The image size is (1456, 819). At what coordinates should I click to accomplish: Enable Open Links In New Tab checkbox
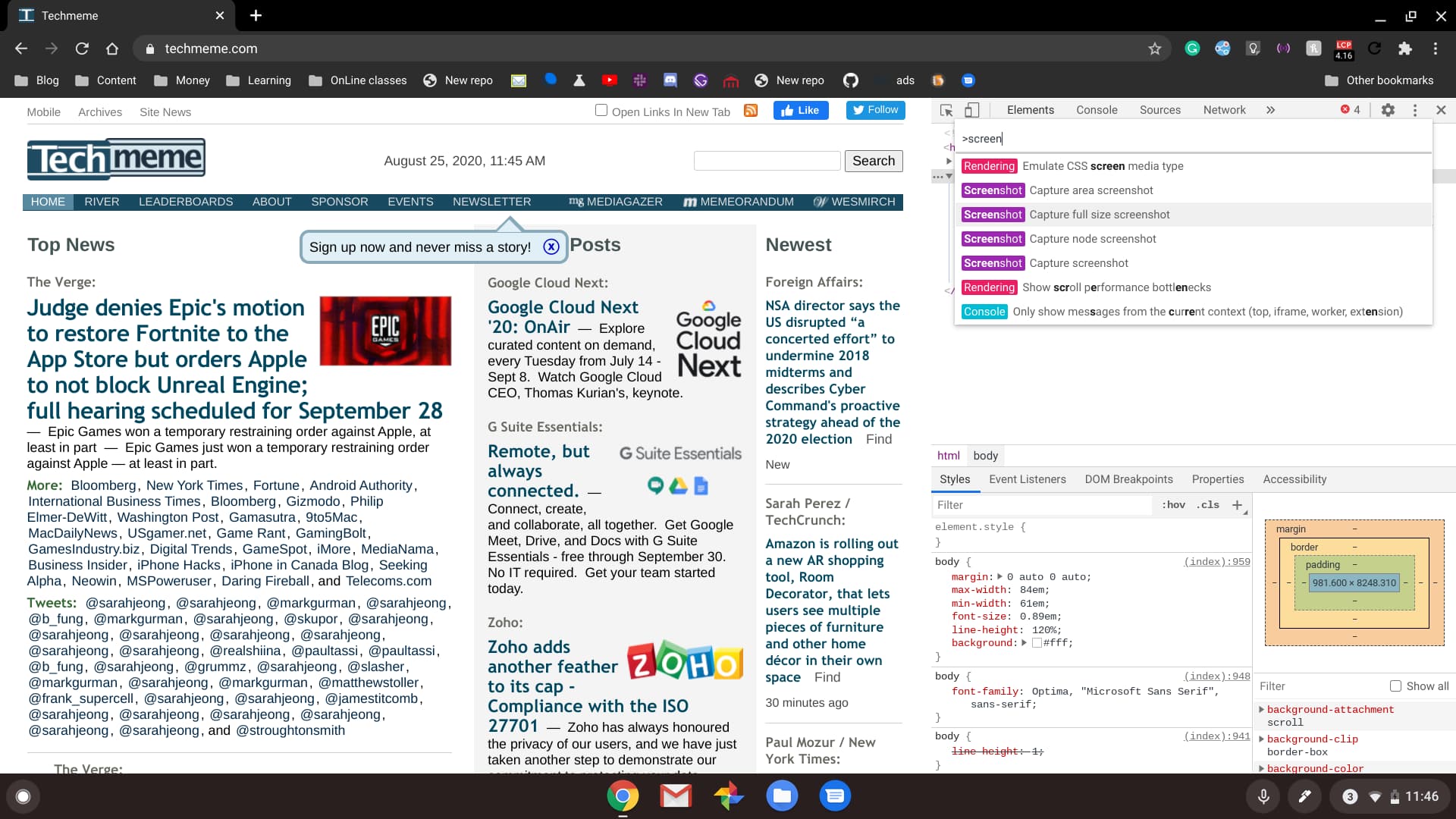601,111
